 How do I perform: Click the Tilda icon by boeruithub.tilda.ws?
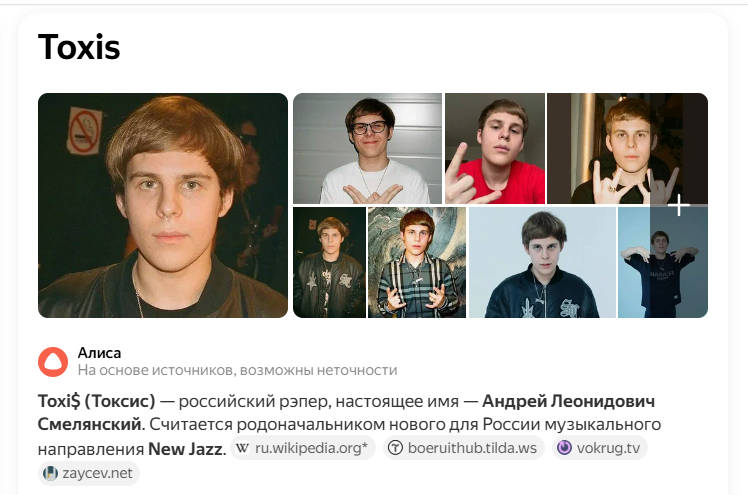[395, 448]
